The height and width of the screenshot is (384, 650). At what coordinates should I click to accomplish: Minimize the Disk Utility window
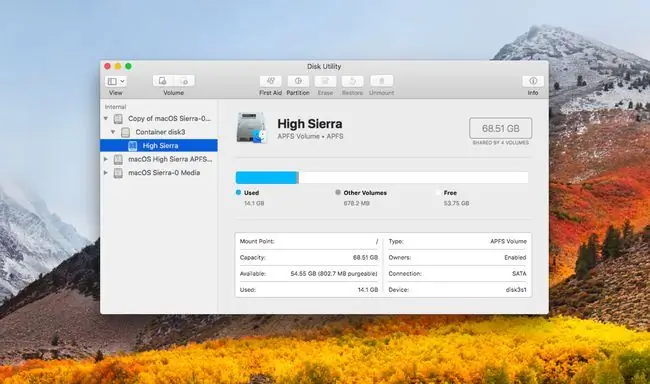click(118, 66)
